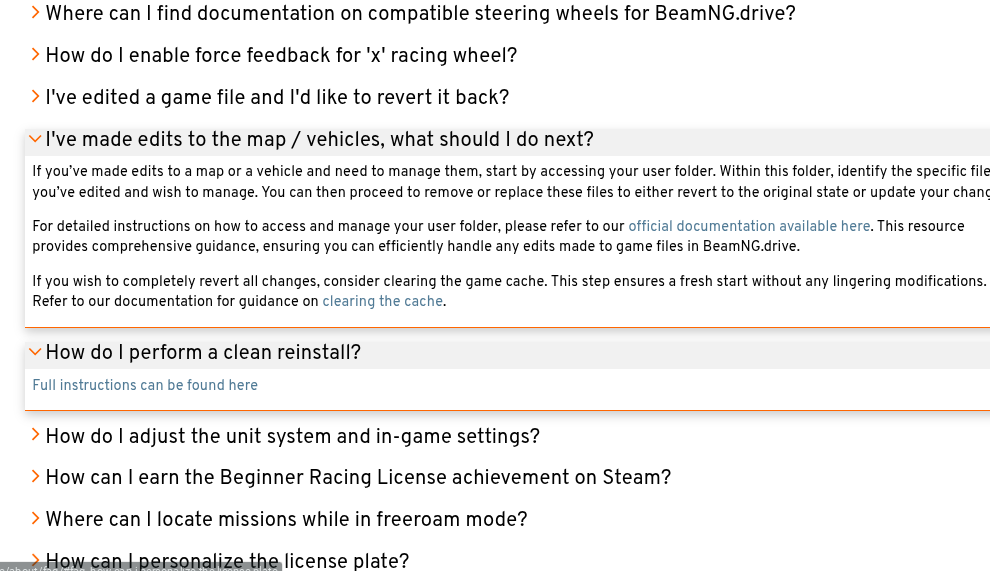The width and height of the screenshot is (990, 571).
Task: Collapse the map / vehicles edits answer chevron
Action: (36, 139)
